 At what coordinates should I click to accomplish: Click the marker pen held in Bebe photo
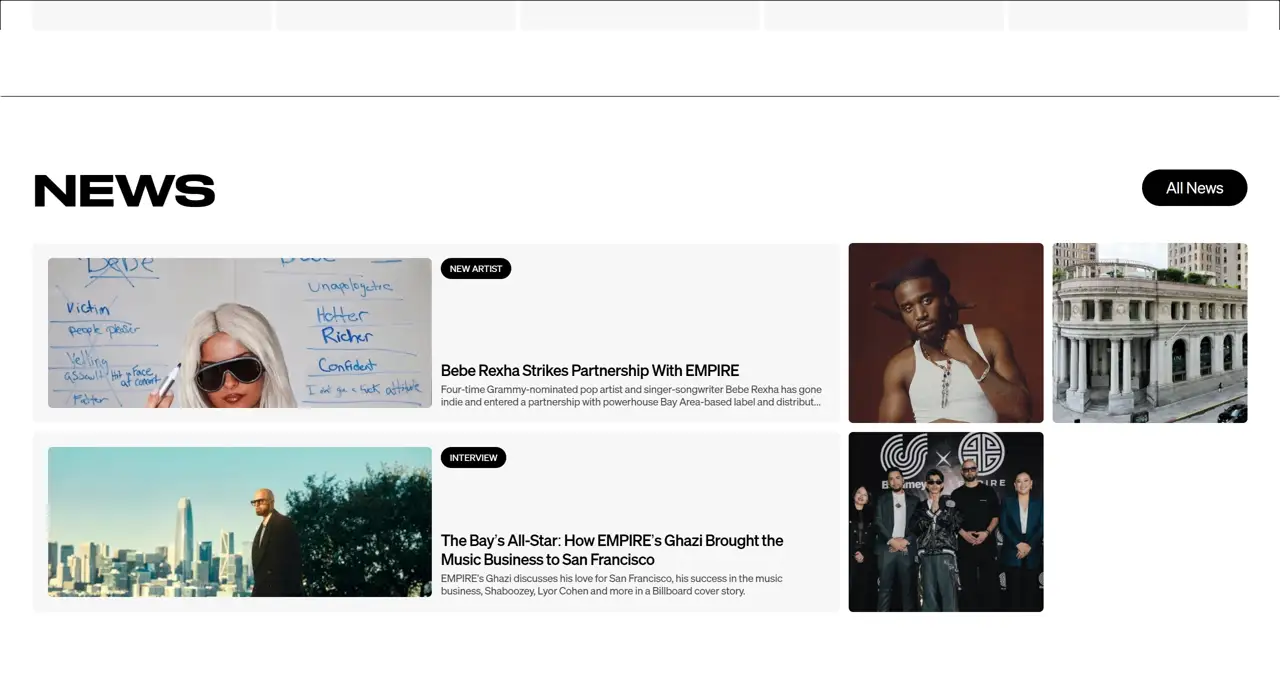(x=167, y=380)
